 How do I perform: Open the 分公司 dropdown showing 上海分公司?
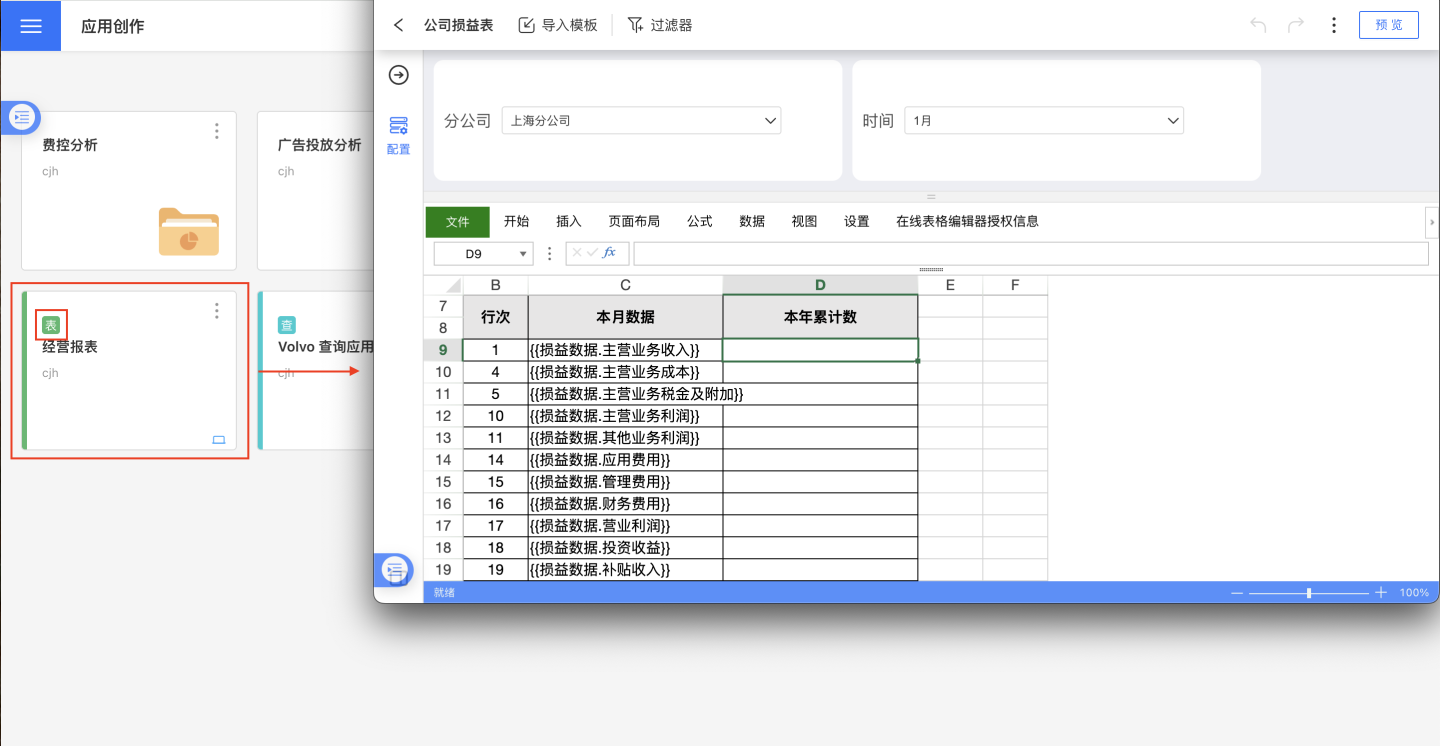click(x=641, y=121)
